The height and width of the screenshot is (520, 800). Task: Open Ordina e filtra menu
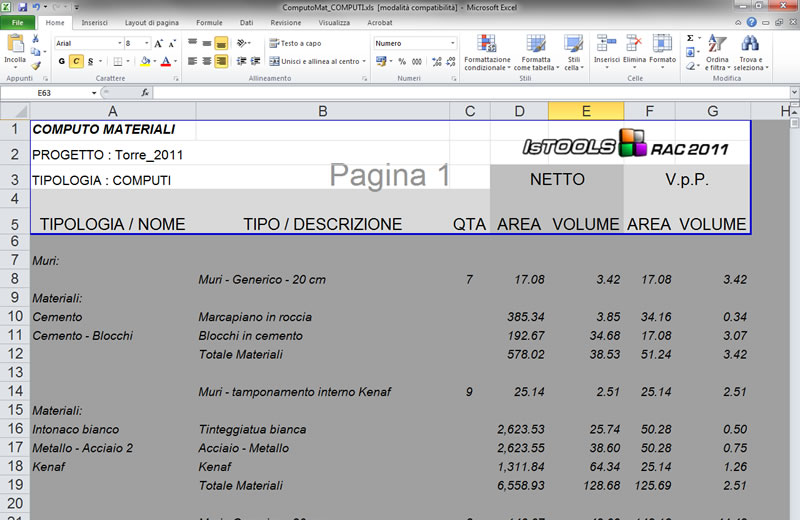click(x=717, y=53)
